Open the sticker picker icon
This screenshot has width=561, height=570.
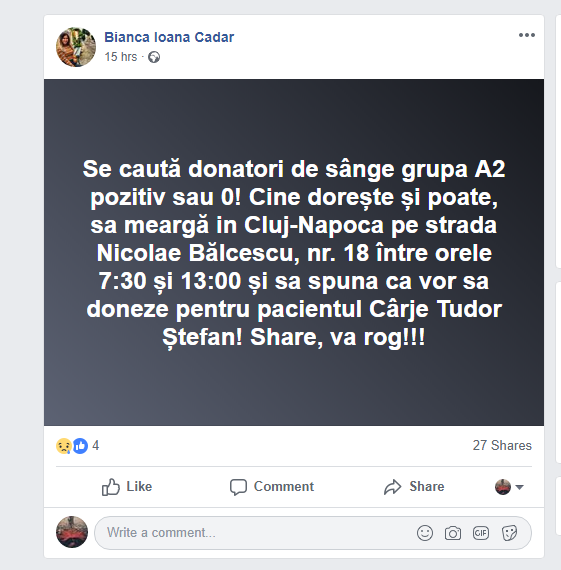[509, 533]
